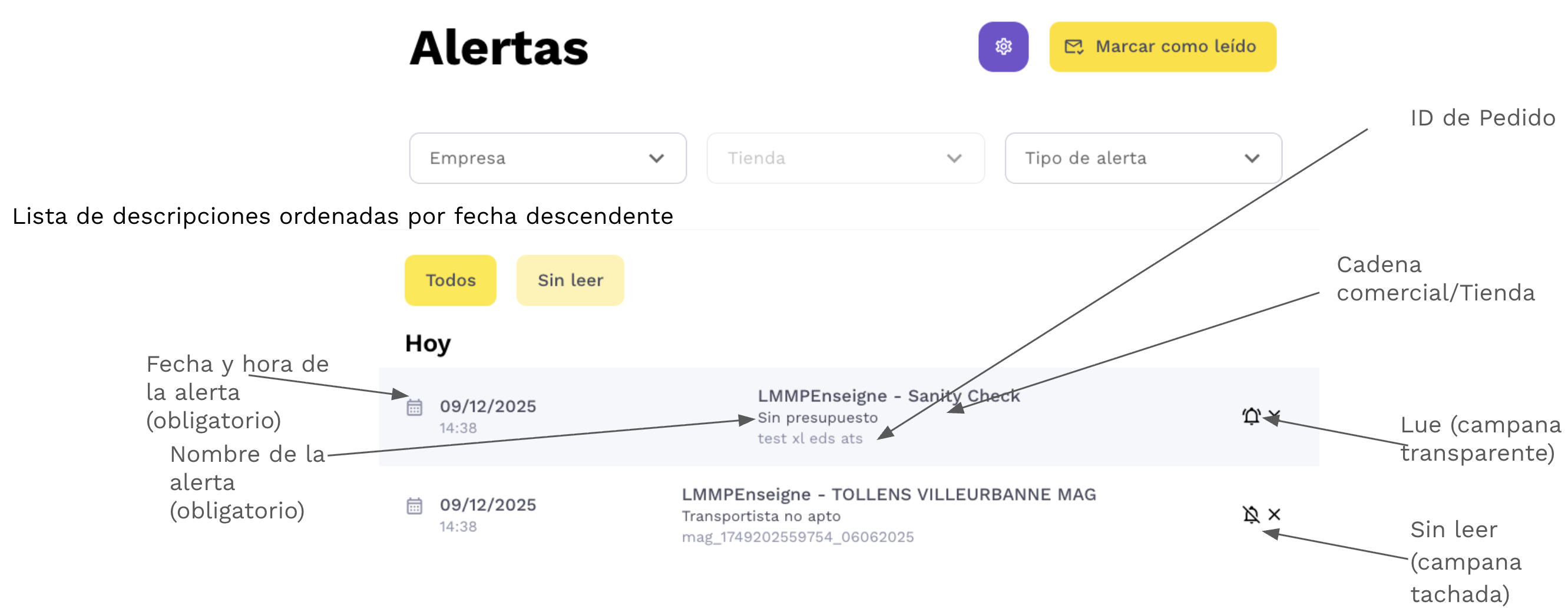
Task: Select the Todos filter tab
Action: click(x=450, y=280)
